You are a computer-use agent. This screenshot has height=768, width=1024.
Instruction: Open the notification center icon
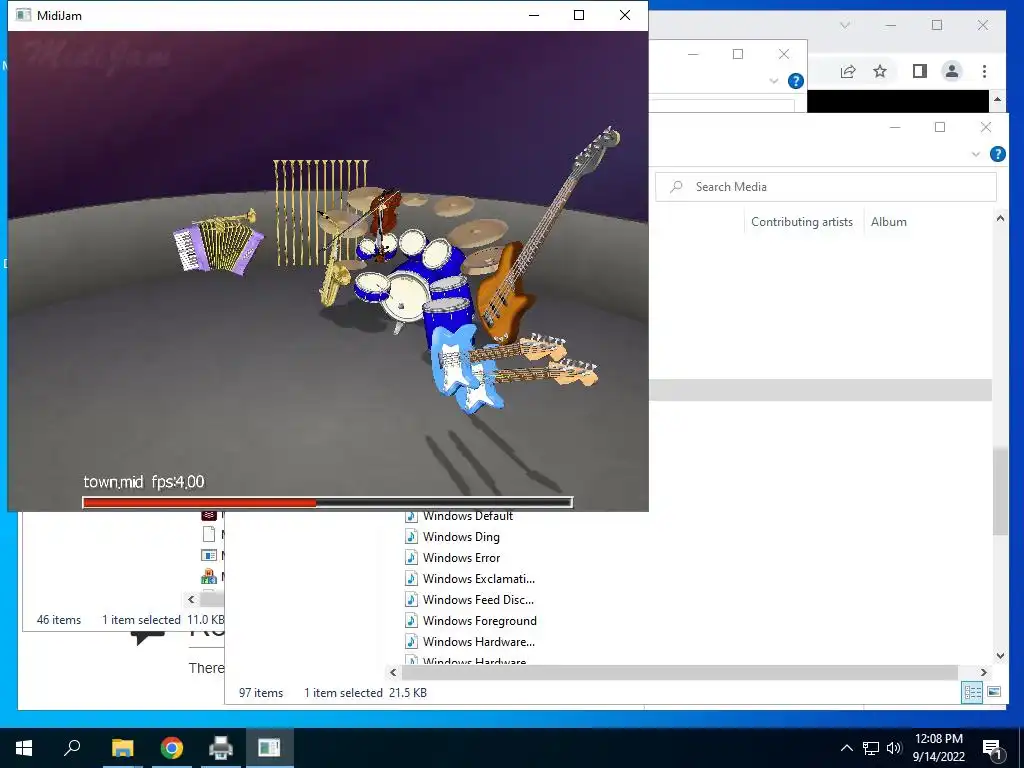(x=992, y=749)
